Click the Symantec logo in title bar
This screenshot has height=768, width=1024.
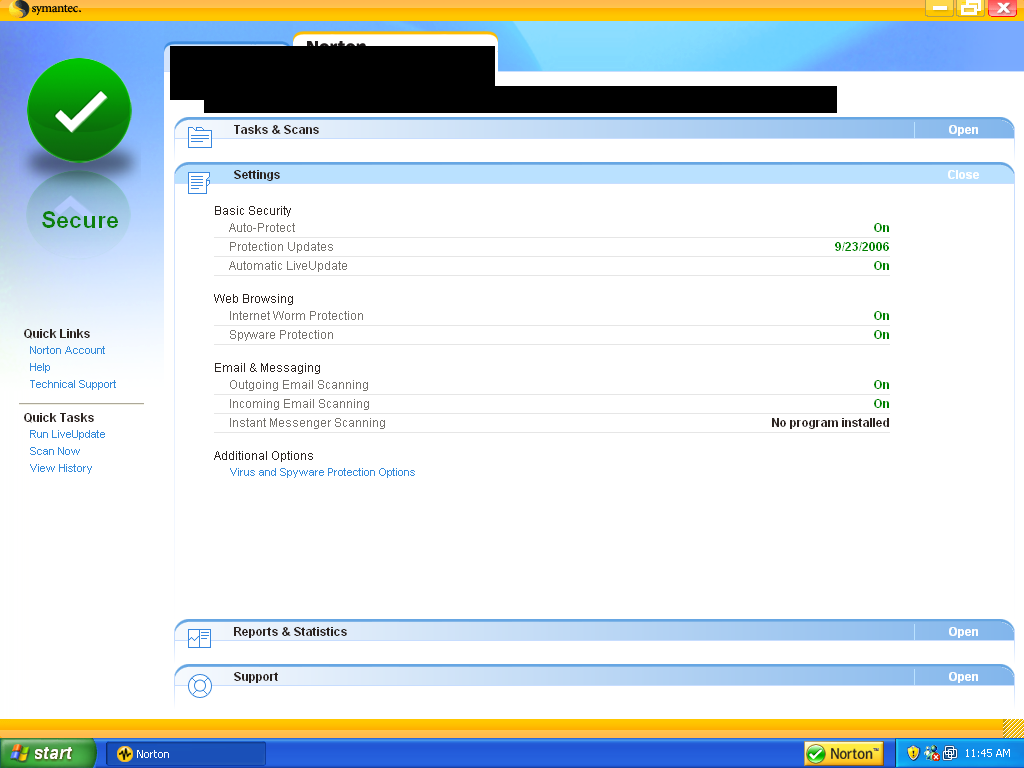tap(46, 8)
